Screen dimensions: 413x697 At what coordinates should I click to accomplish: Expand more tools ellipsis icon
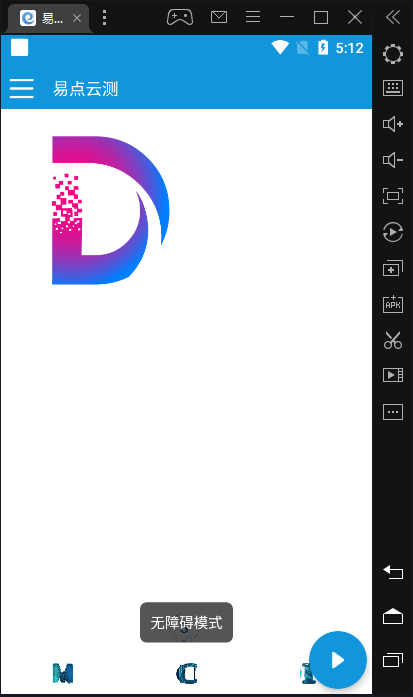tap(393, 412)
